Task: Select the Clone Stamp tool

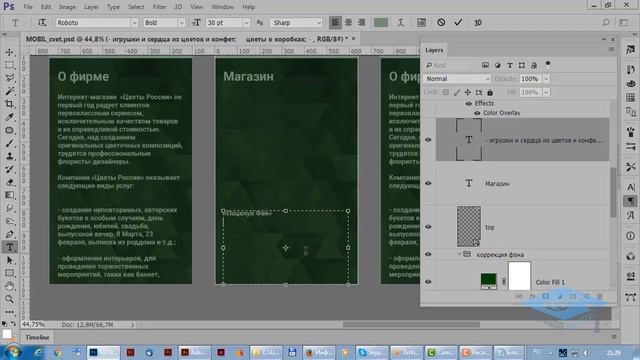Action: point(9,156)
